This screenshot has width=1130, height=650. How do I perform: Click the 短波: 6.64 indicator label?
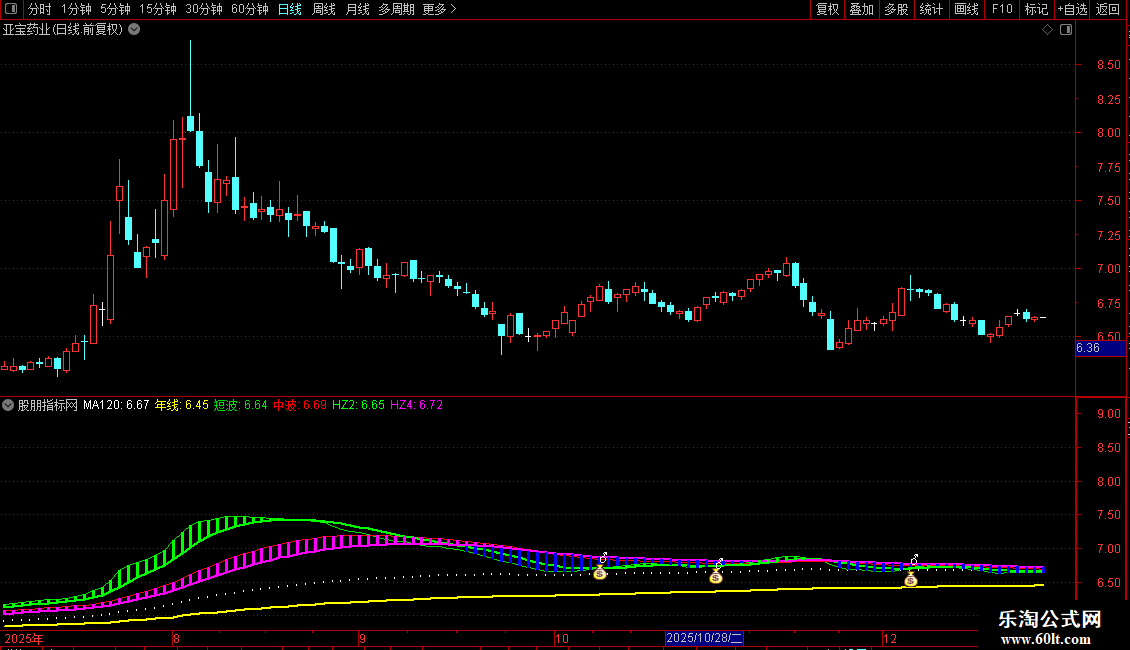point(241,405)
